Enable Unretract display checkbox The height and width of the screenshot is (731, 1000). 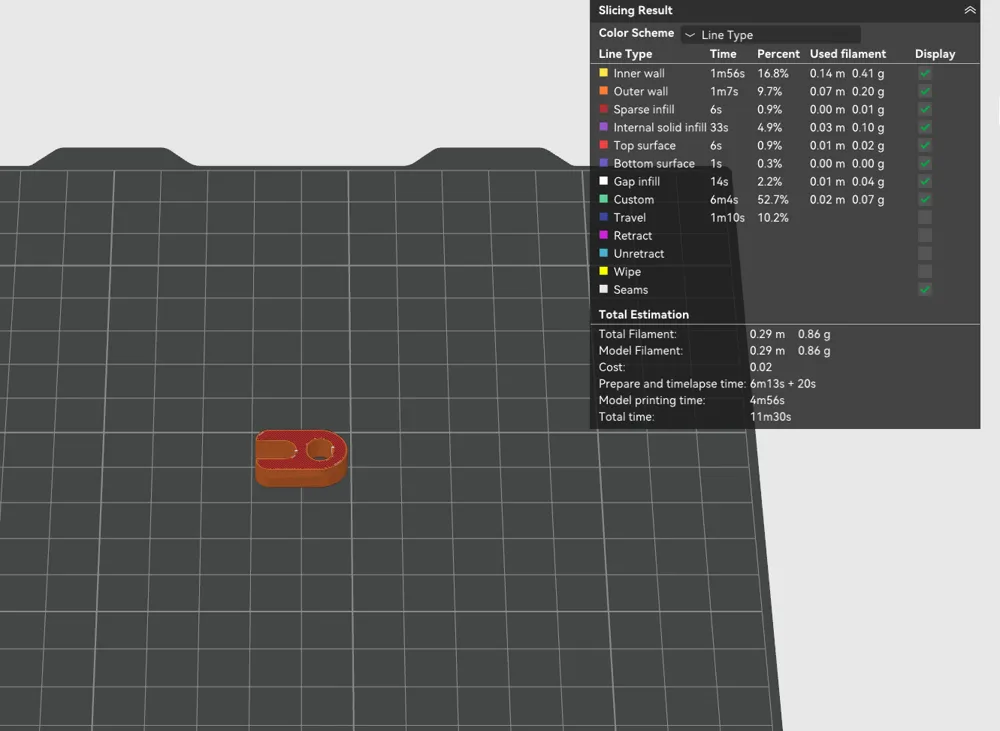pos(925,253)
